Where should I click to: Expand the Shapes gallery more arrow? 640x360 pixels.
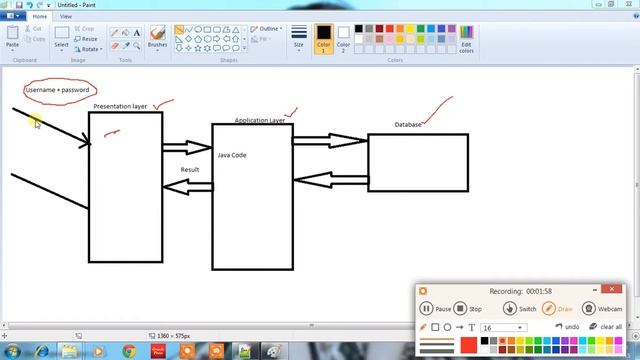244,48
